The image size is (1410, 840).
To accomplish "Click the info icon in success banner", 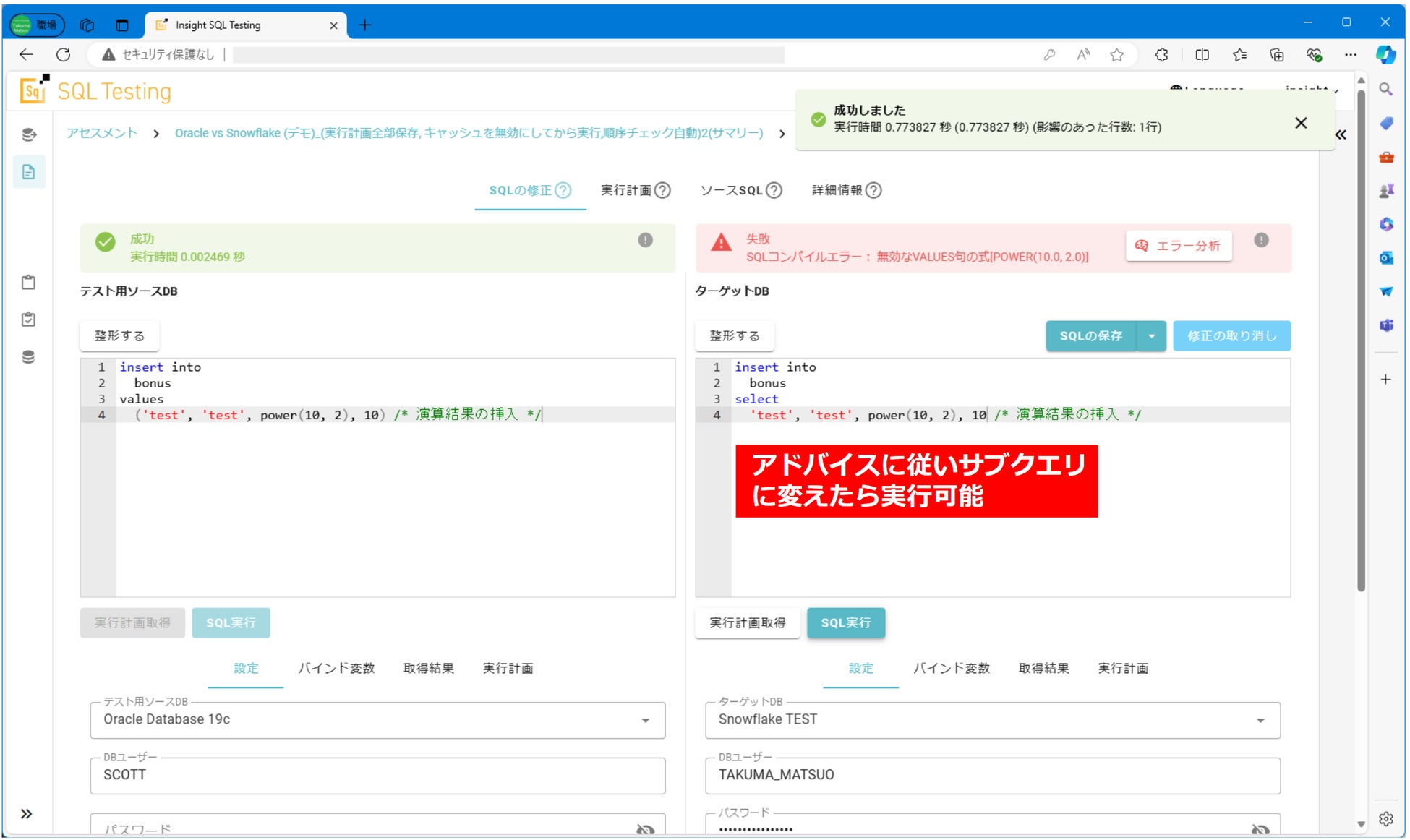I will coord(645,240).
